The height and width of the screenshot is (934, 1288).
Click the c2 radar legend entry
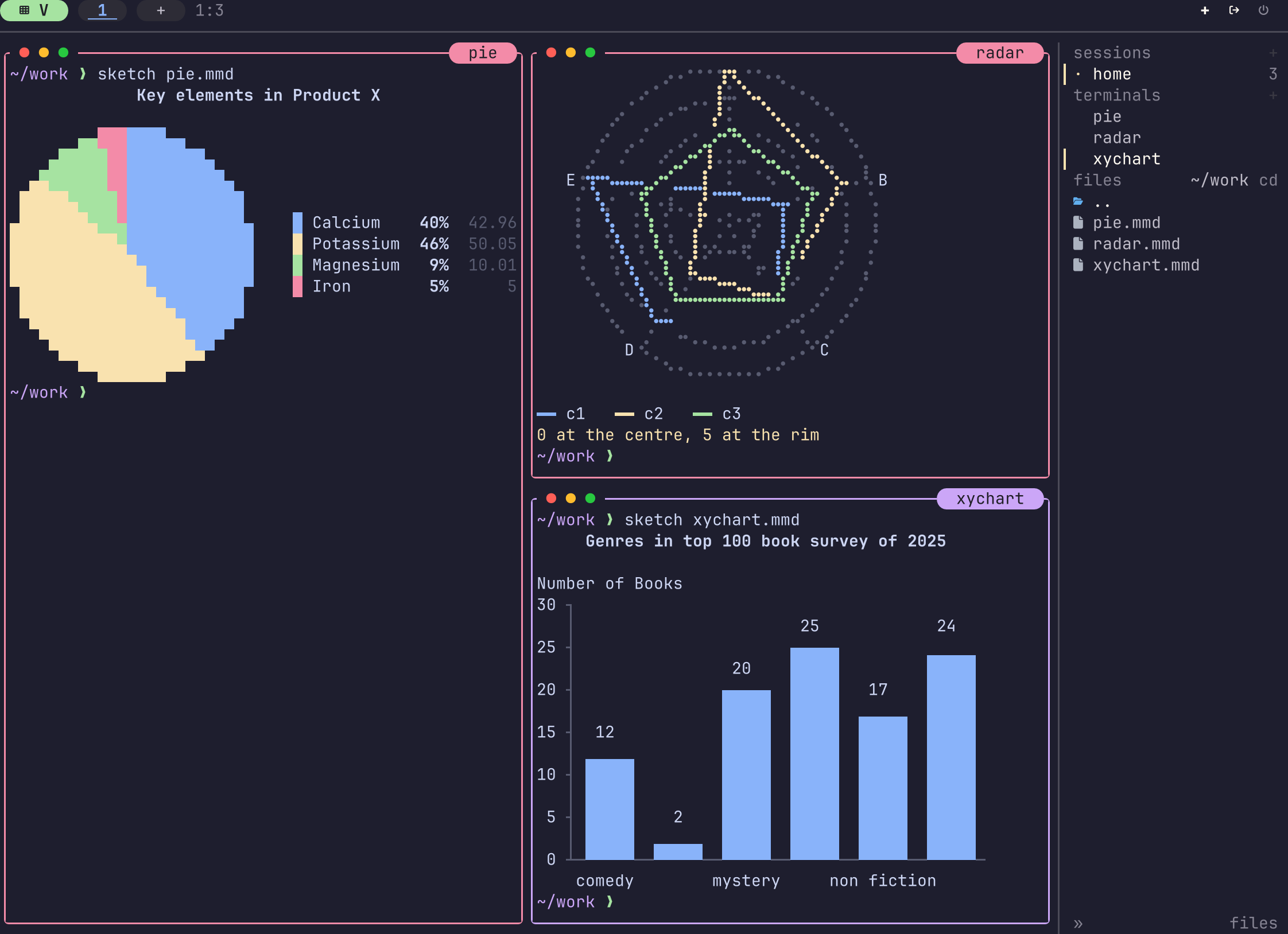pyautogui.click(x=639, y=414)
